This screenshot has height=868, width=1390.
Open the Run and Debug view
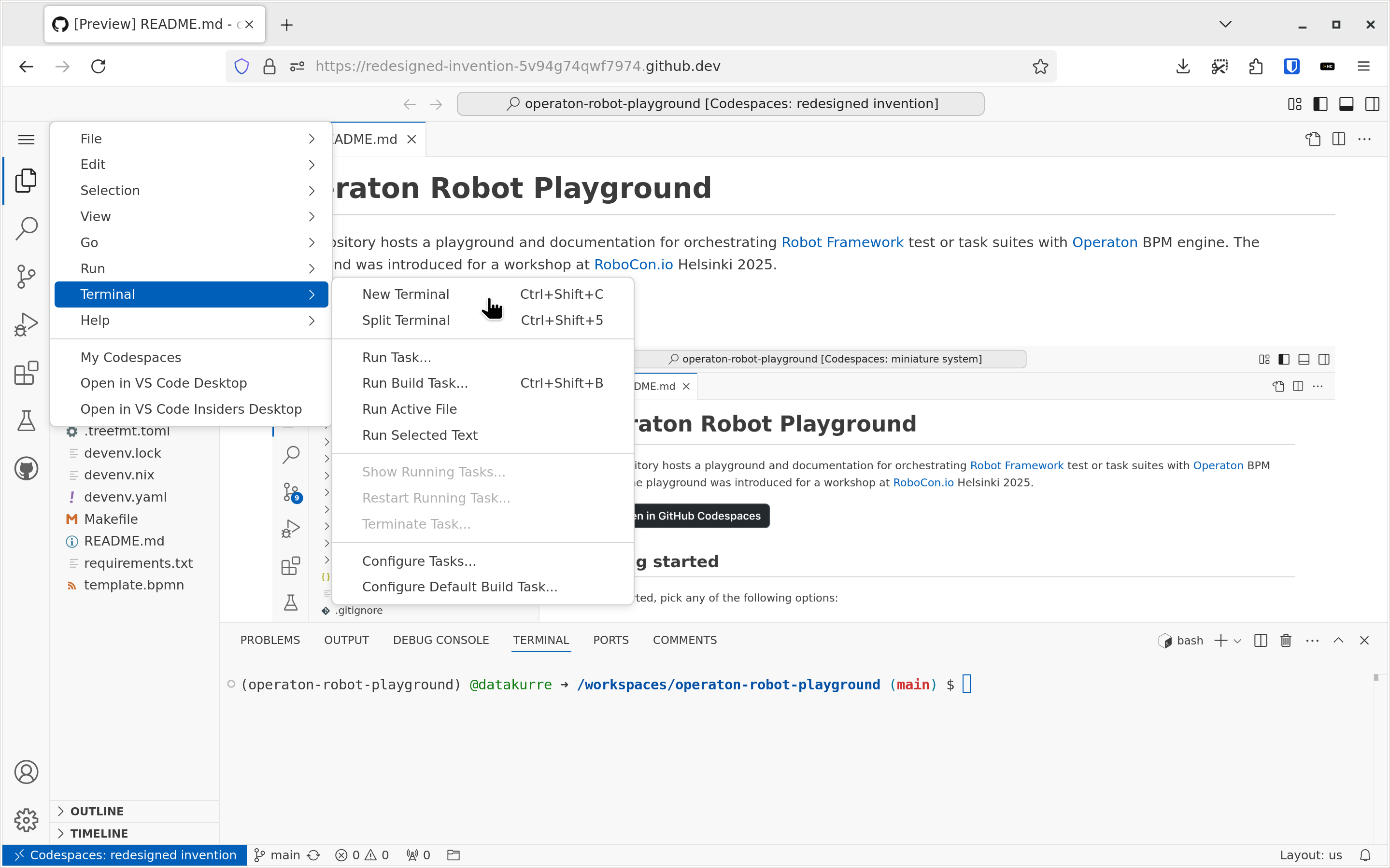pyautogui.click(x=26, y=324)
